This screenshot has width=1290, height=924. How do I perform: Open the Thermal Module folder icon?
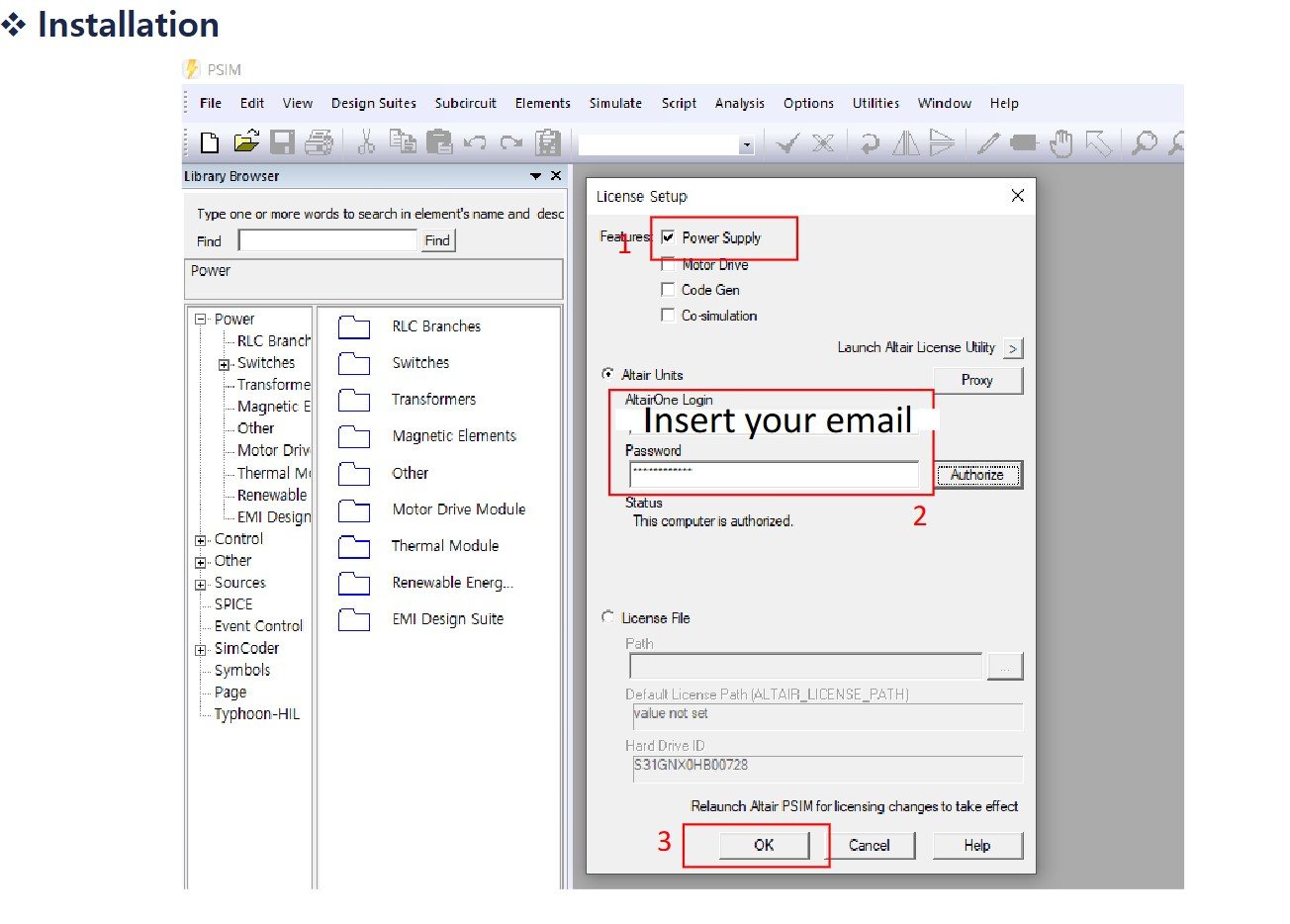tap(354, 546)
